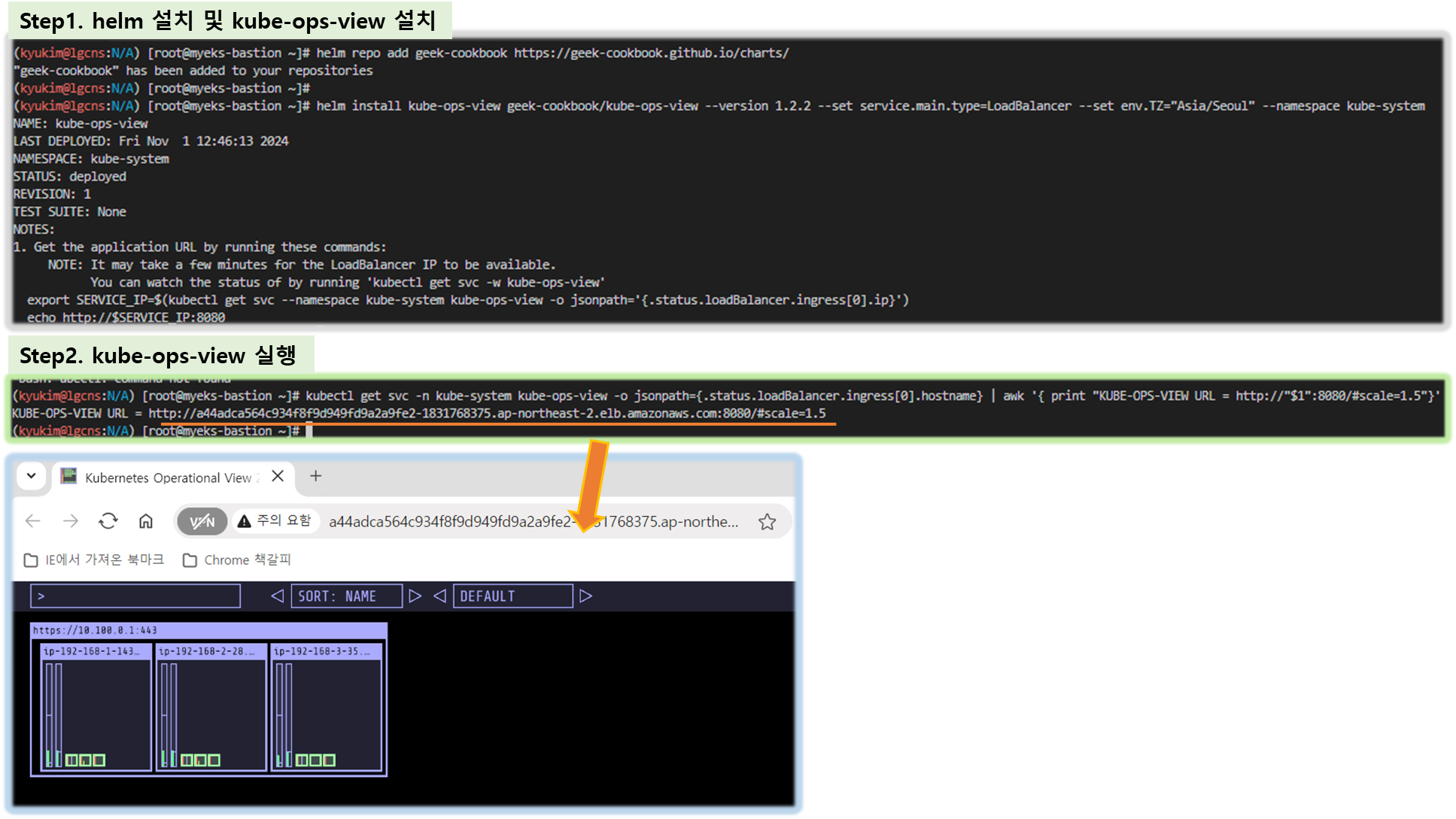Image resolution: width=1456 pixels, height=819 pixels.
Task: Bookmark this page with the star icon
Action: pos(767,522)
